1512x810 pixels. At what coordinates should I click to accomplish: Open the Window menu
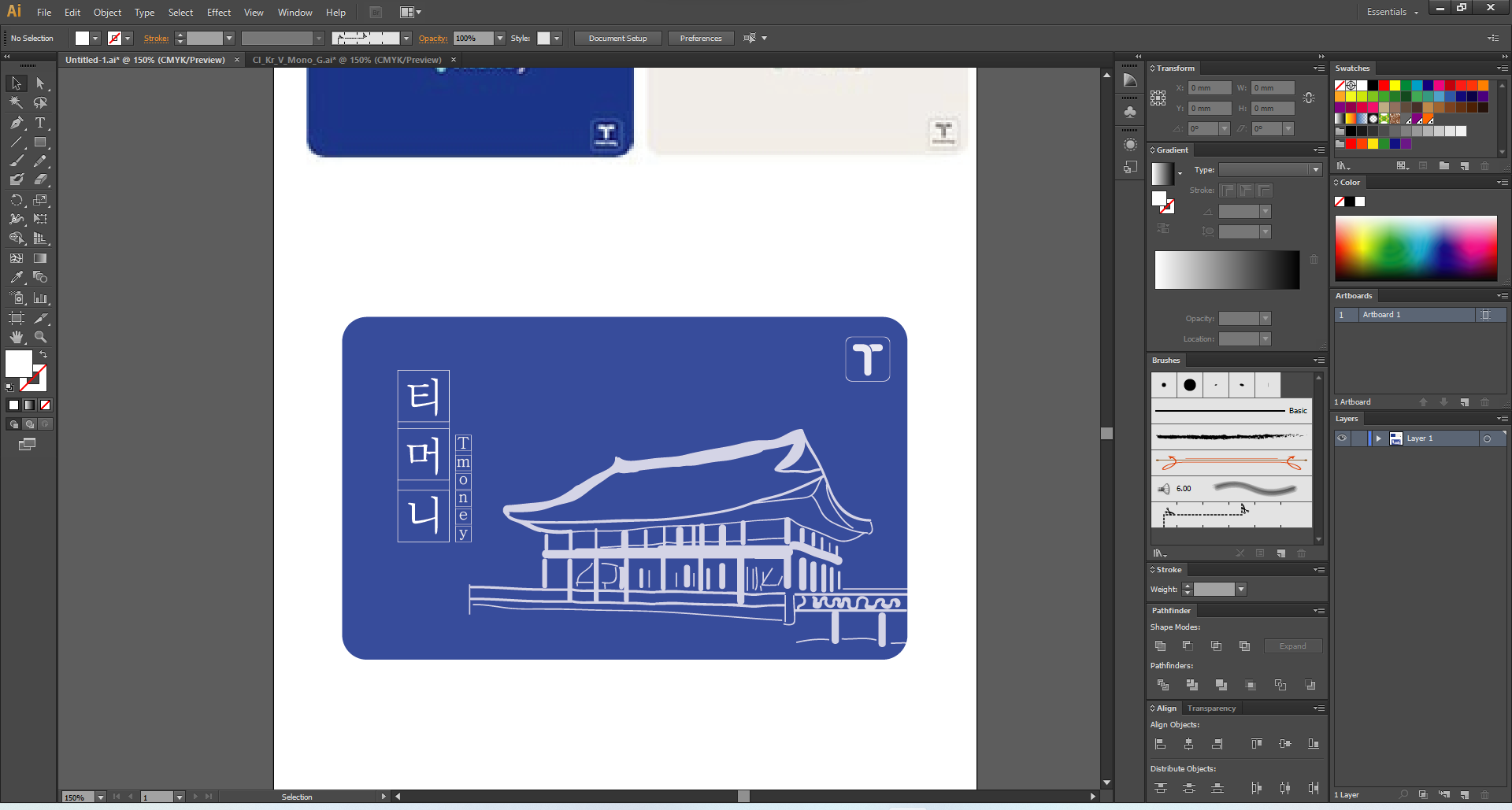295,13
